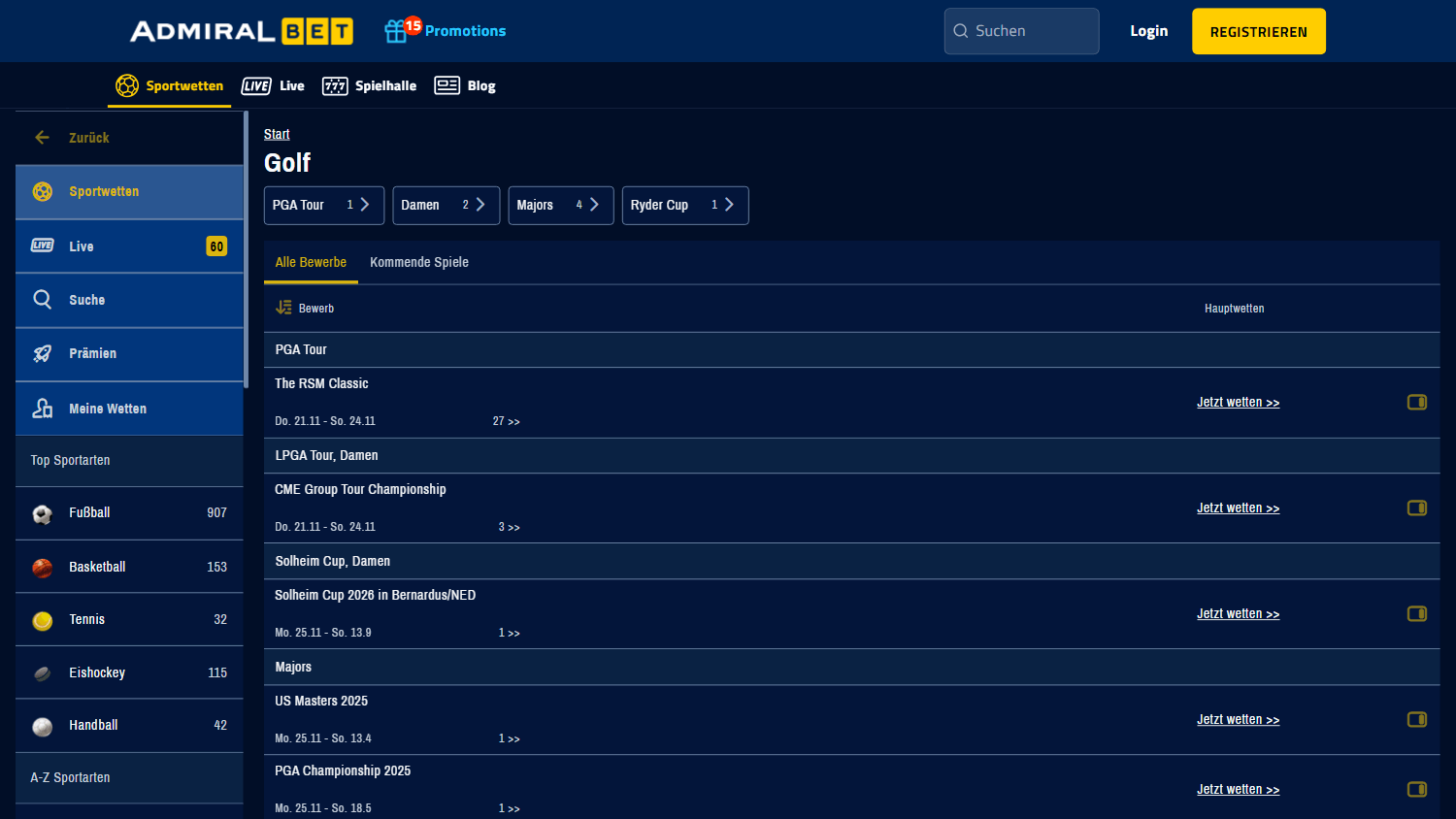1456x819 pixels.
Task: Expand 3 >> markets for CME Championship
Action: [x=510, y=527]
